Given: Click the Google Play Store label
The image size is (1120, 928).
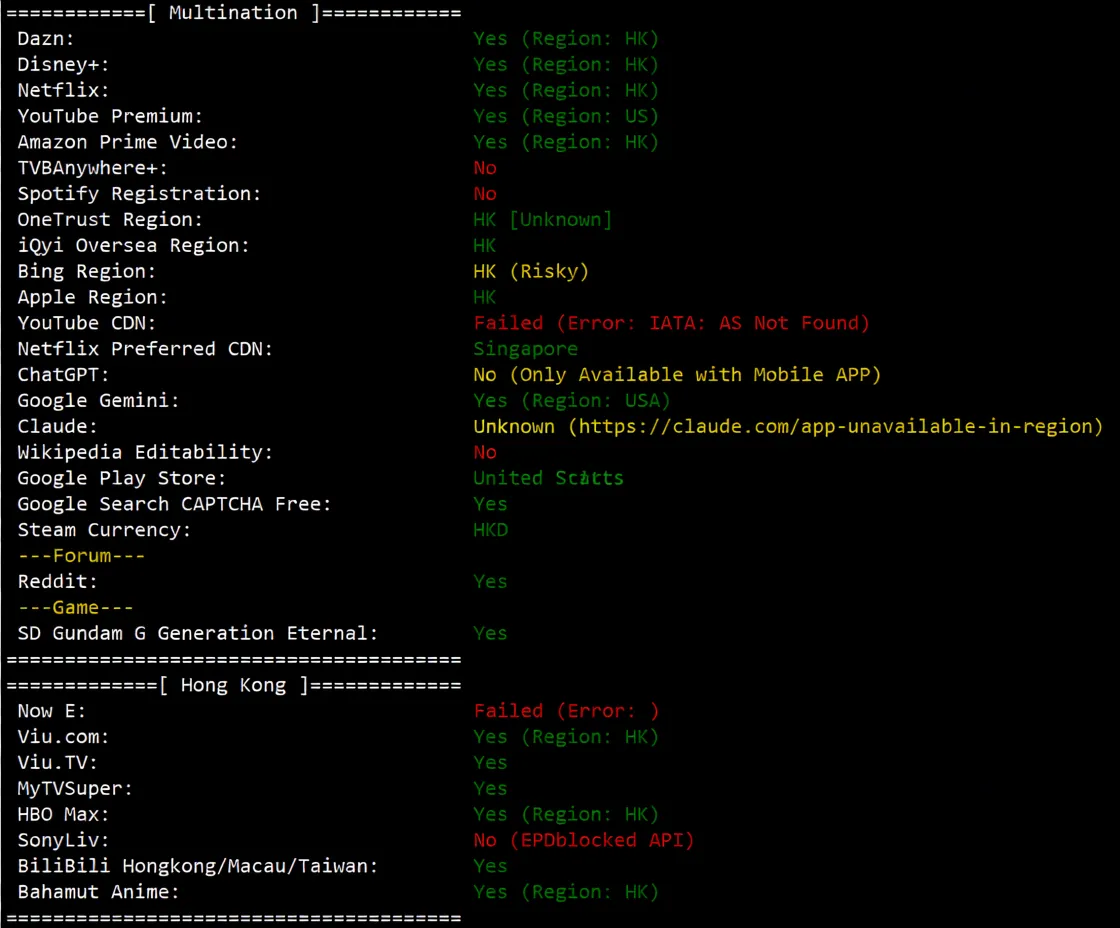Looking at the screenshot, I should (122, 478).
